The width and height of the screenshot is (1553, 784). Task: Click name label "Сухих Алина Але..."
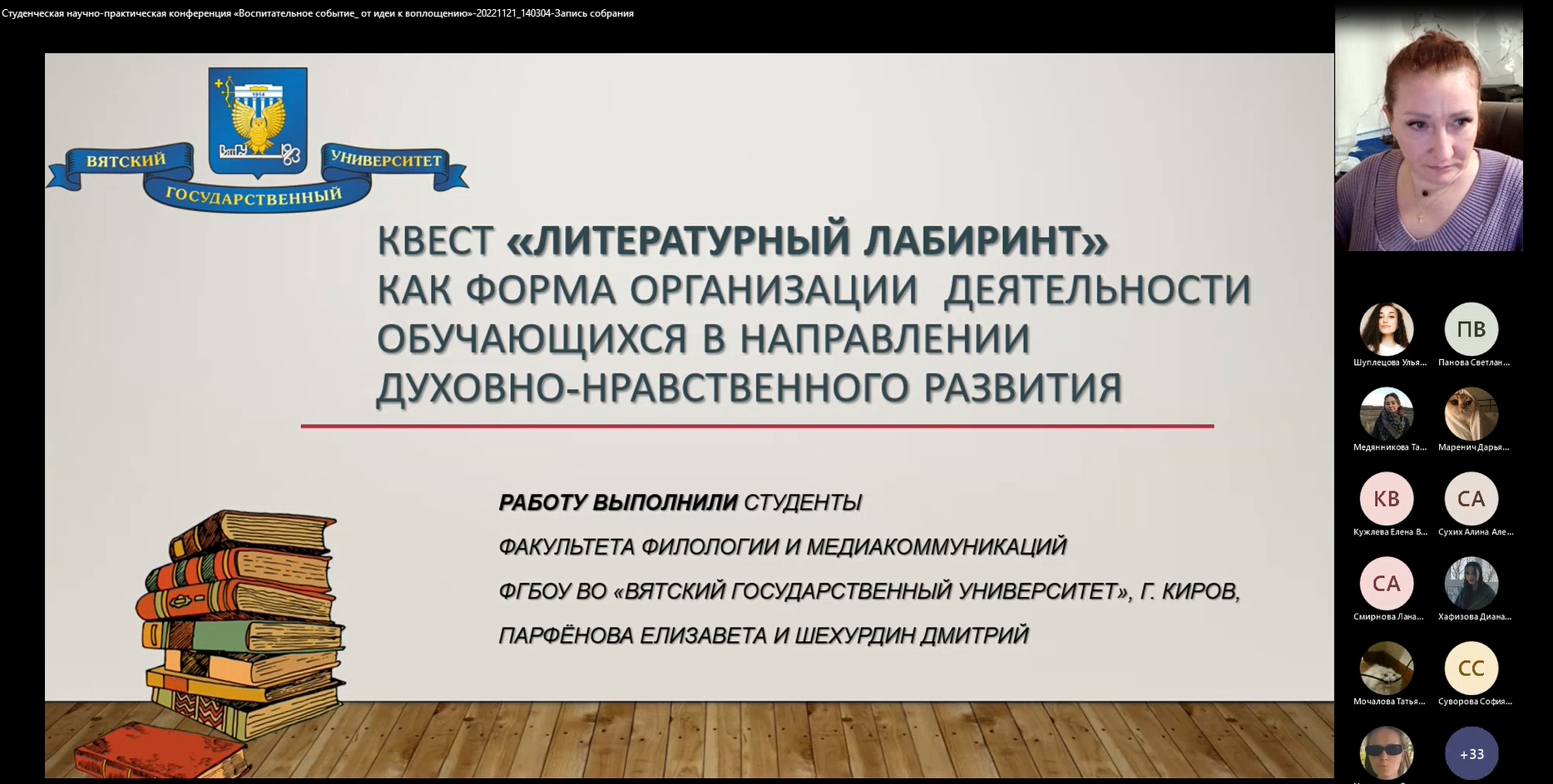tap(1476, 532)
